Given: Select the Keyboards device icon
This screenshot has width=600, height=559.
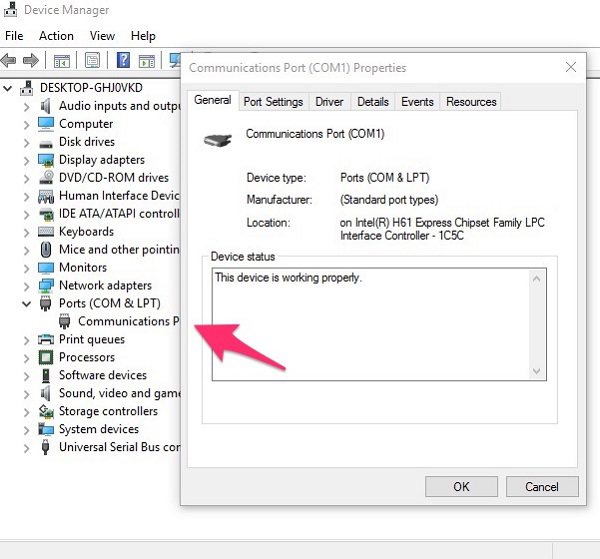Looking at the screenshot, I should click(x=45, y=232).
